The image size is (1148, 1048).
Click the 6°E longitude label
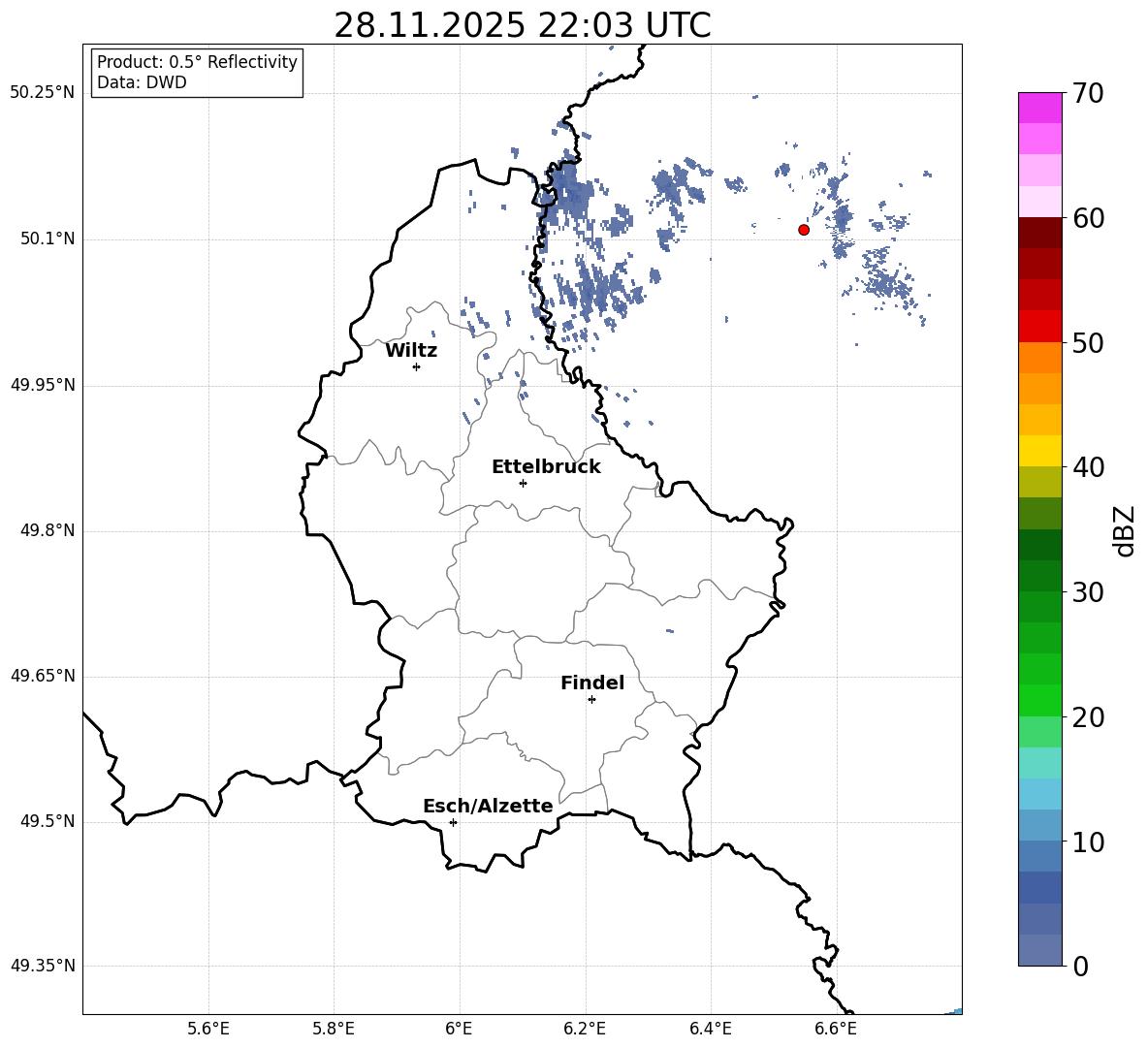tap(459, 1029)
